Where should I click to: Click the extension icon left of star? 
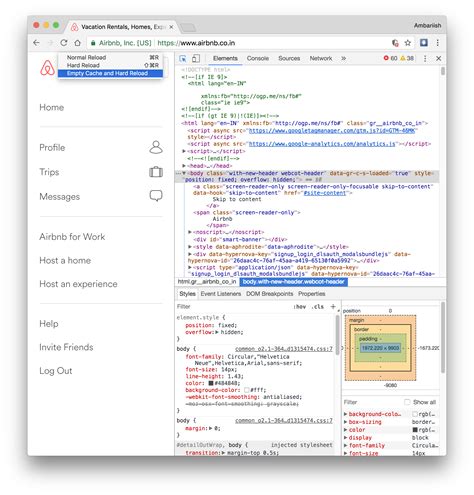(395, 43)
